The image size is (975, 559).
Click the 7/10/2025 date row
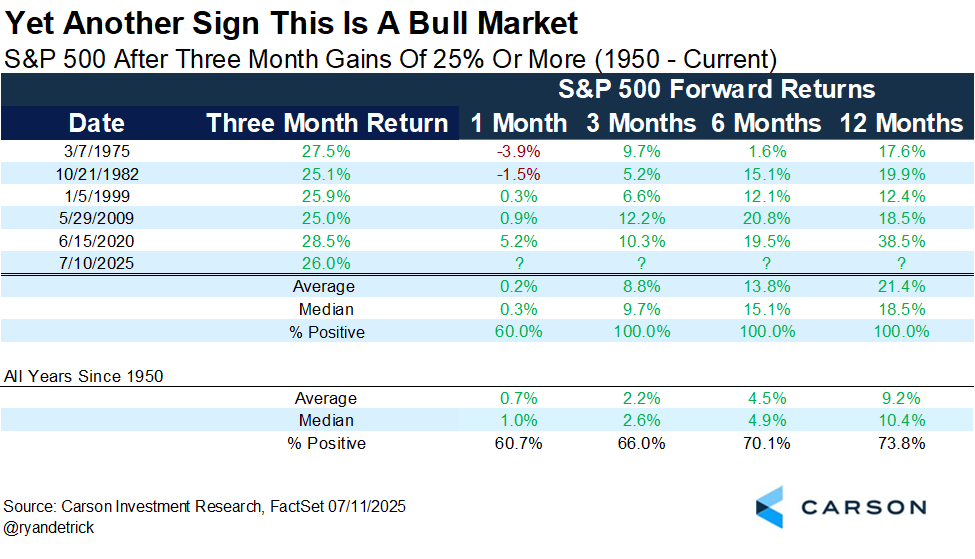pos(97,265)
